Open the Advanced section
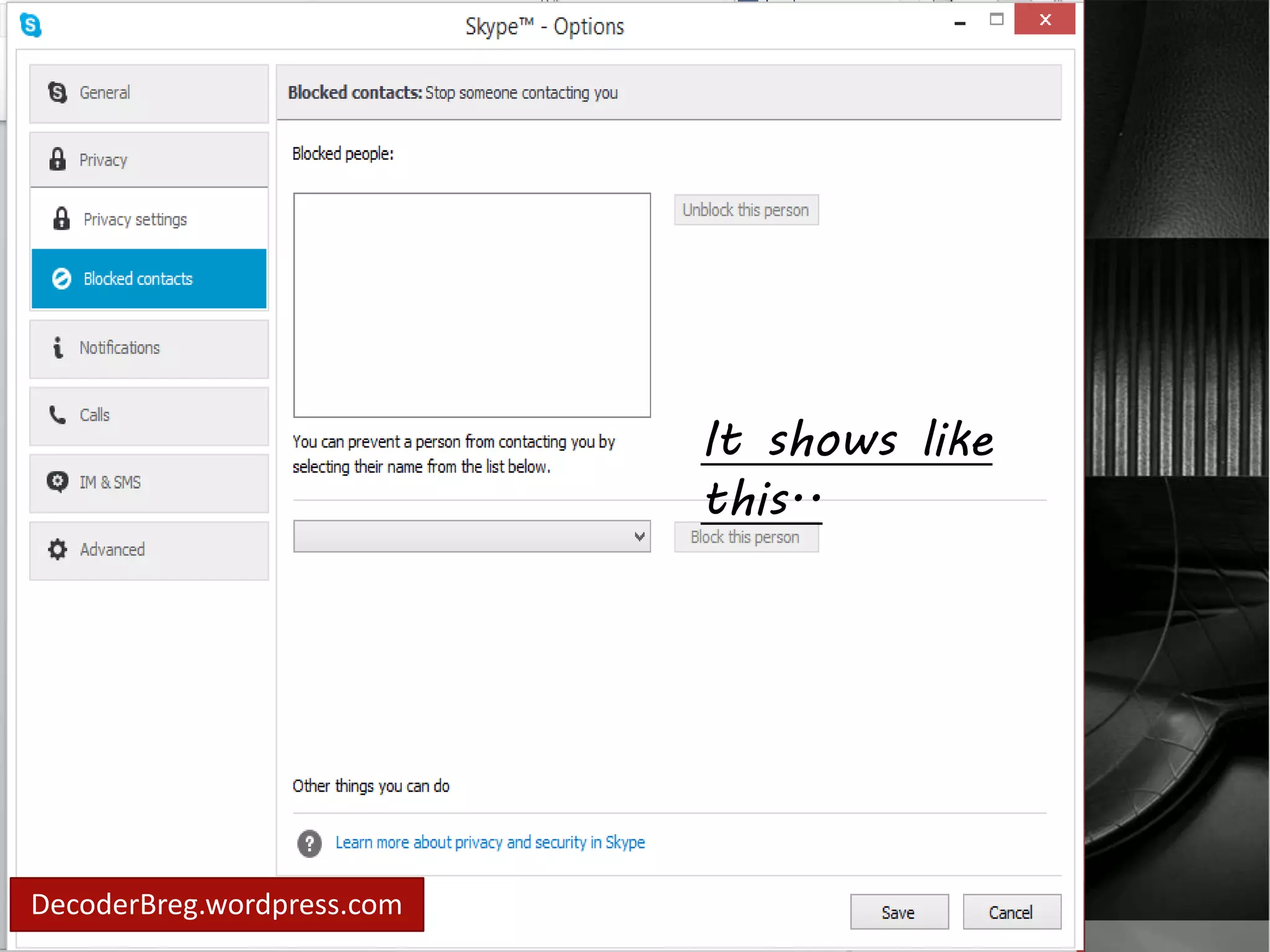This screenshot has width=1270, height=952. pos(149,550)
